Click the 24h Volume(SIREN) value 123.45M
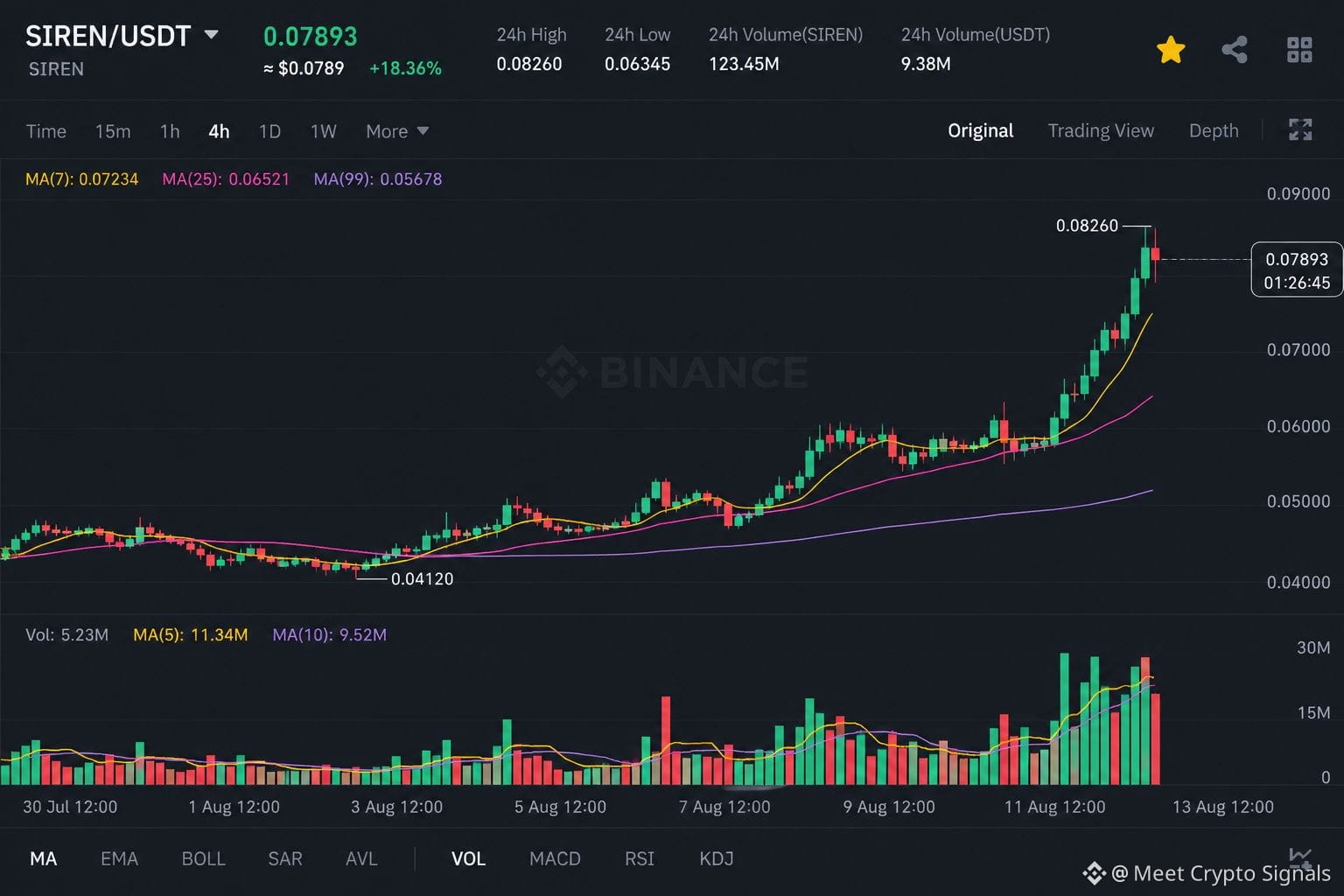The height and width of the screenshot is (896, 1344). pyautogui.click(x=744, y=64)
